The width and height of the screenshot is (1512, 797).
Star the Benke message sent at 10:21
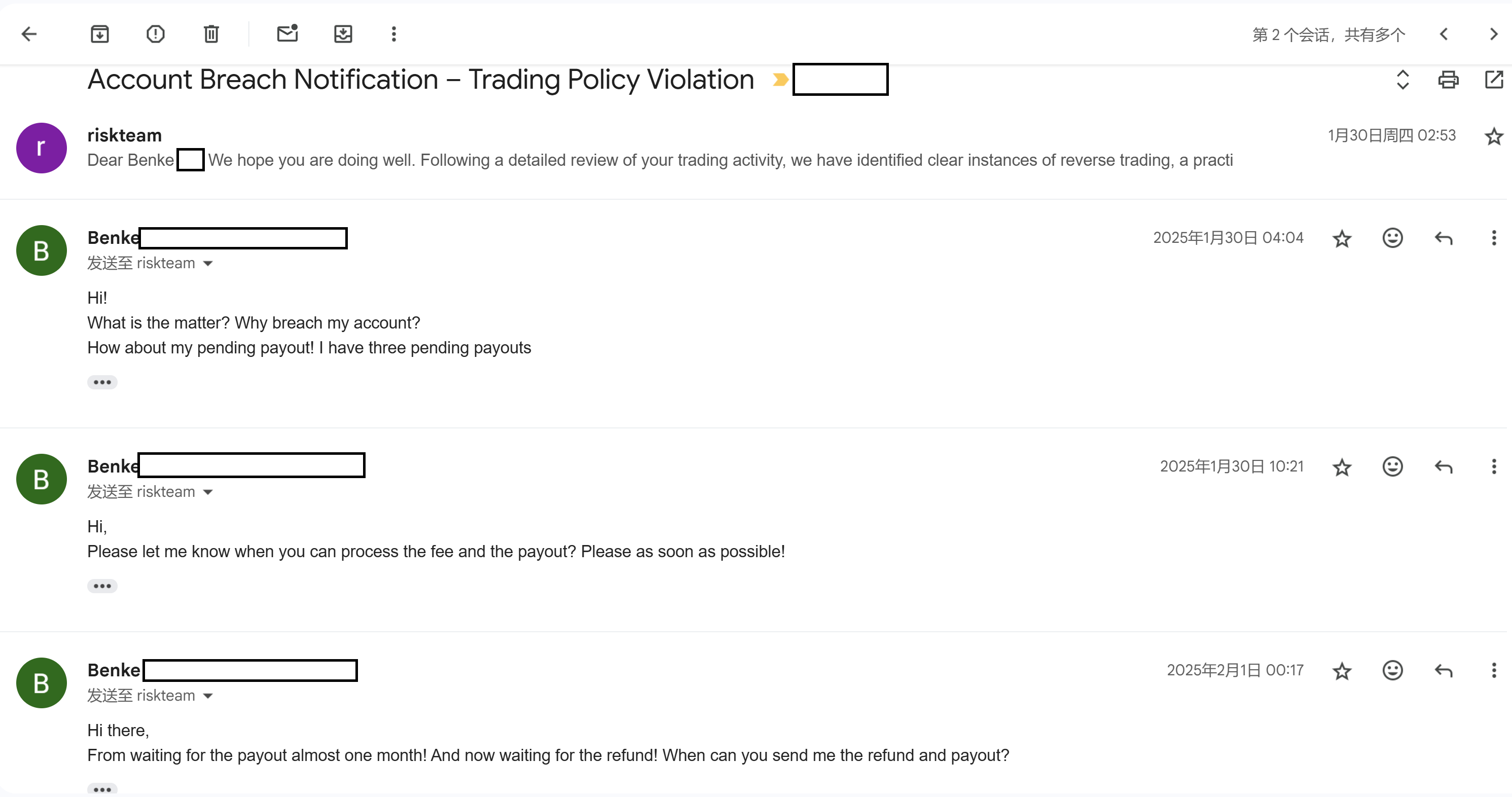pos(1342,467)
